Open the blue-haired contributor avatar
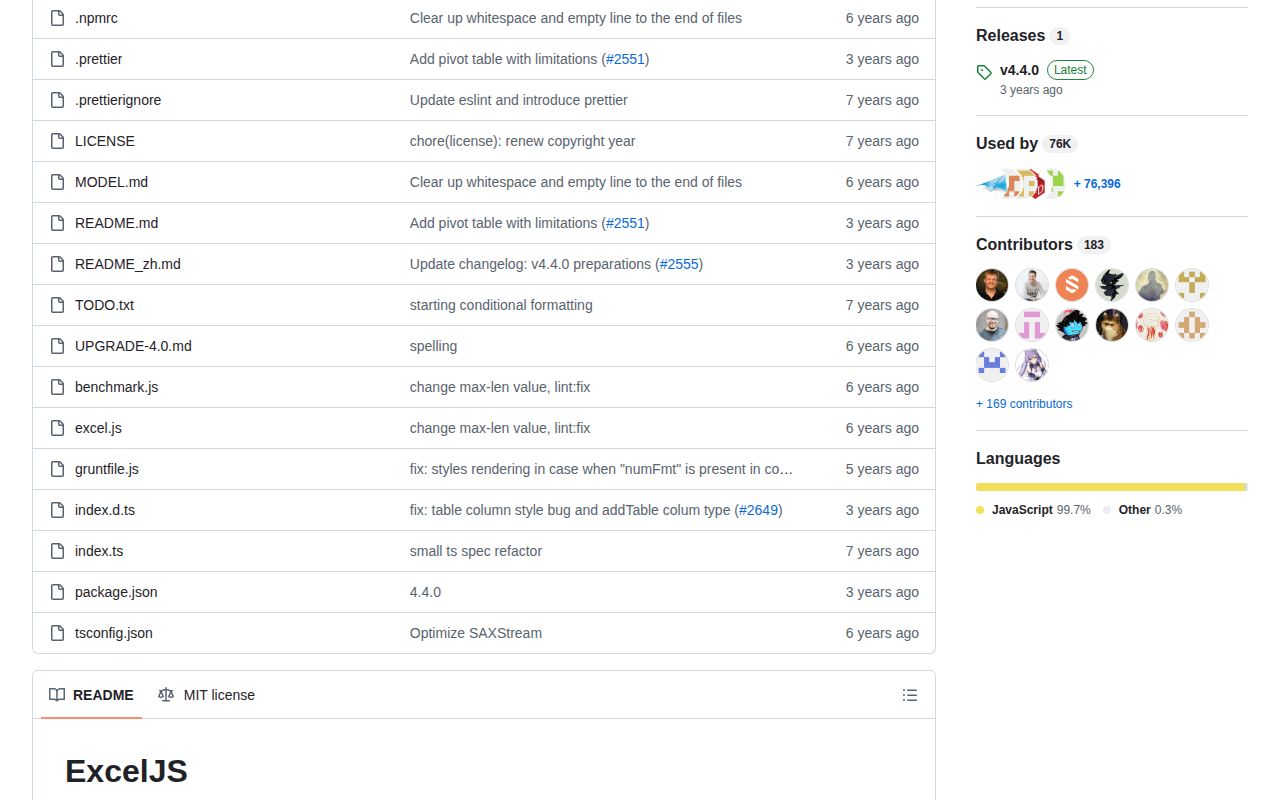This screenshot has height=800, width=1280. [1072, 325]
